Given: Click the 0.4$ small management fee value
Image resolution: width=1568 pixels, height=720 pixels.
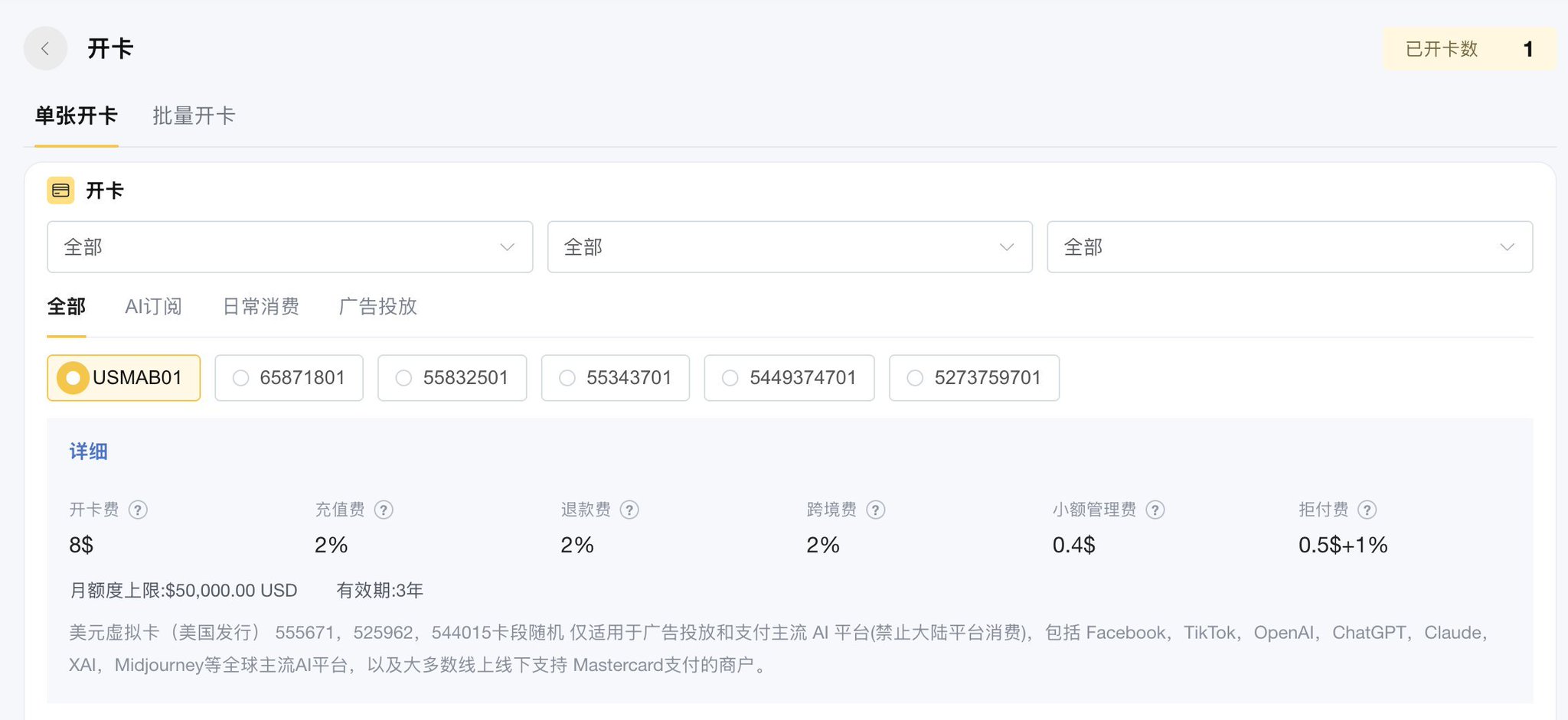Looking at the screenshot, I should pos(1073,545).
